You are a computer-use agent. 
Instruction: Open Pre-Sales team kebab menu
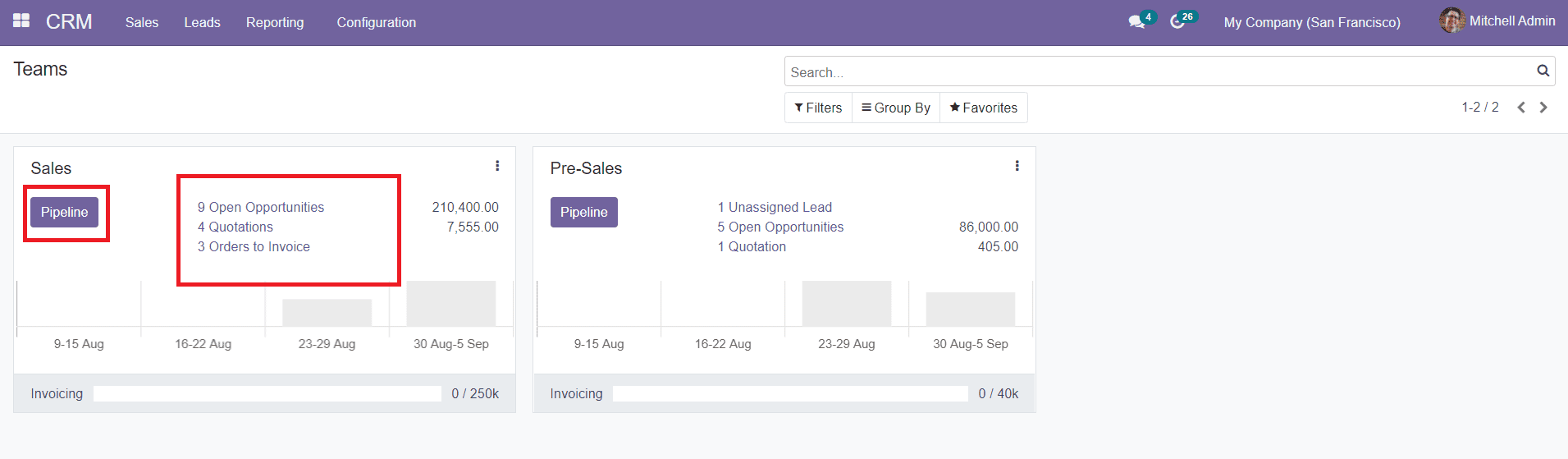click(x=1017, y=166)
